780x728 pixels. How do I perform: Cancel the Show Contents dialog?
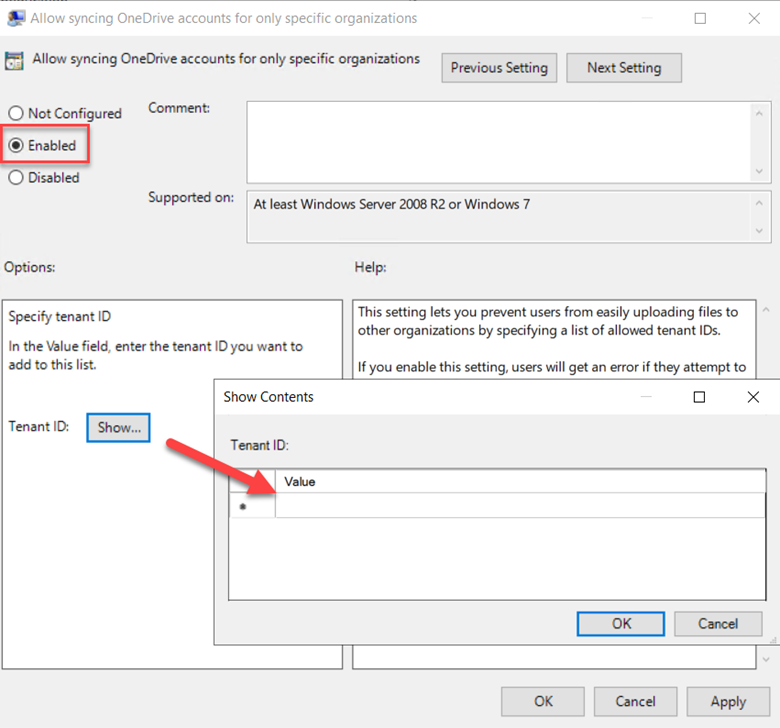(x=718, y=624)
